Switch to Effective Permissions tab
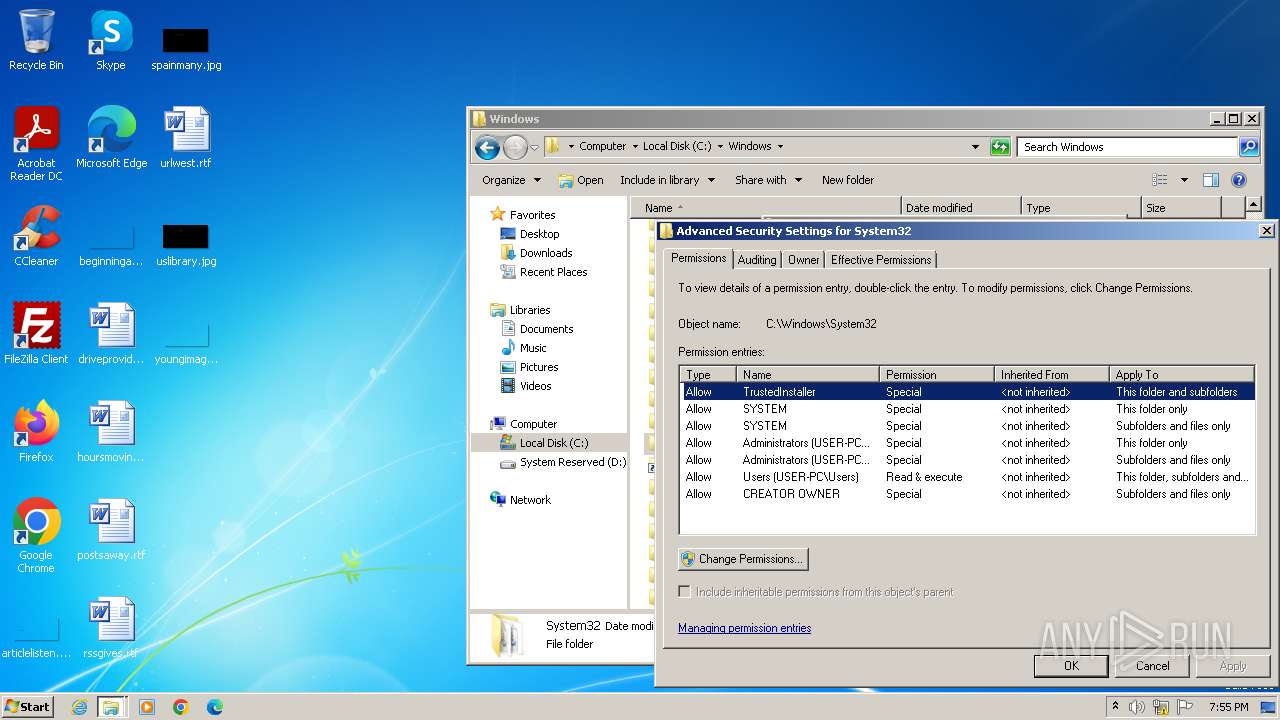The width and height of the screenshot is (1280, 720). tap(880, 260)
